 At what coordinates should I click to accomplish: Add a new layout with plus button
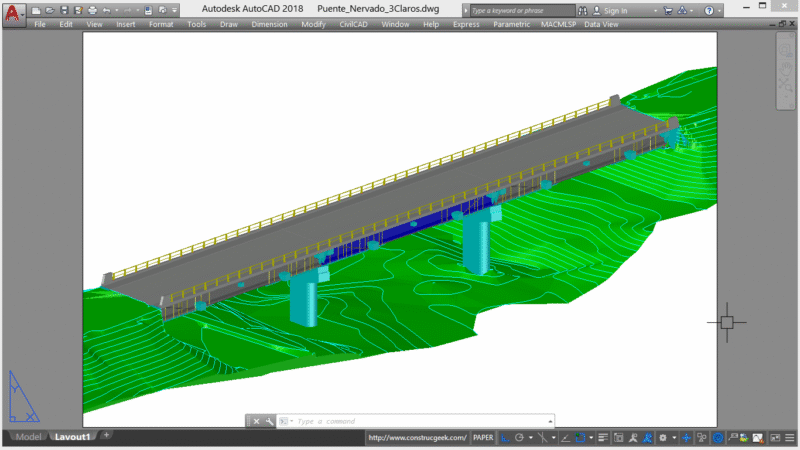[106, 435]
